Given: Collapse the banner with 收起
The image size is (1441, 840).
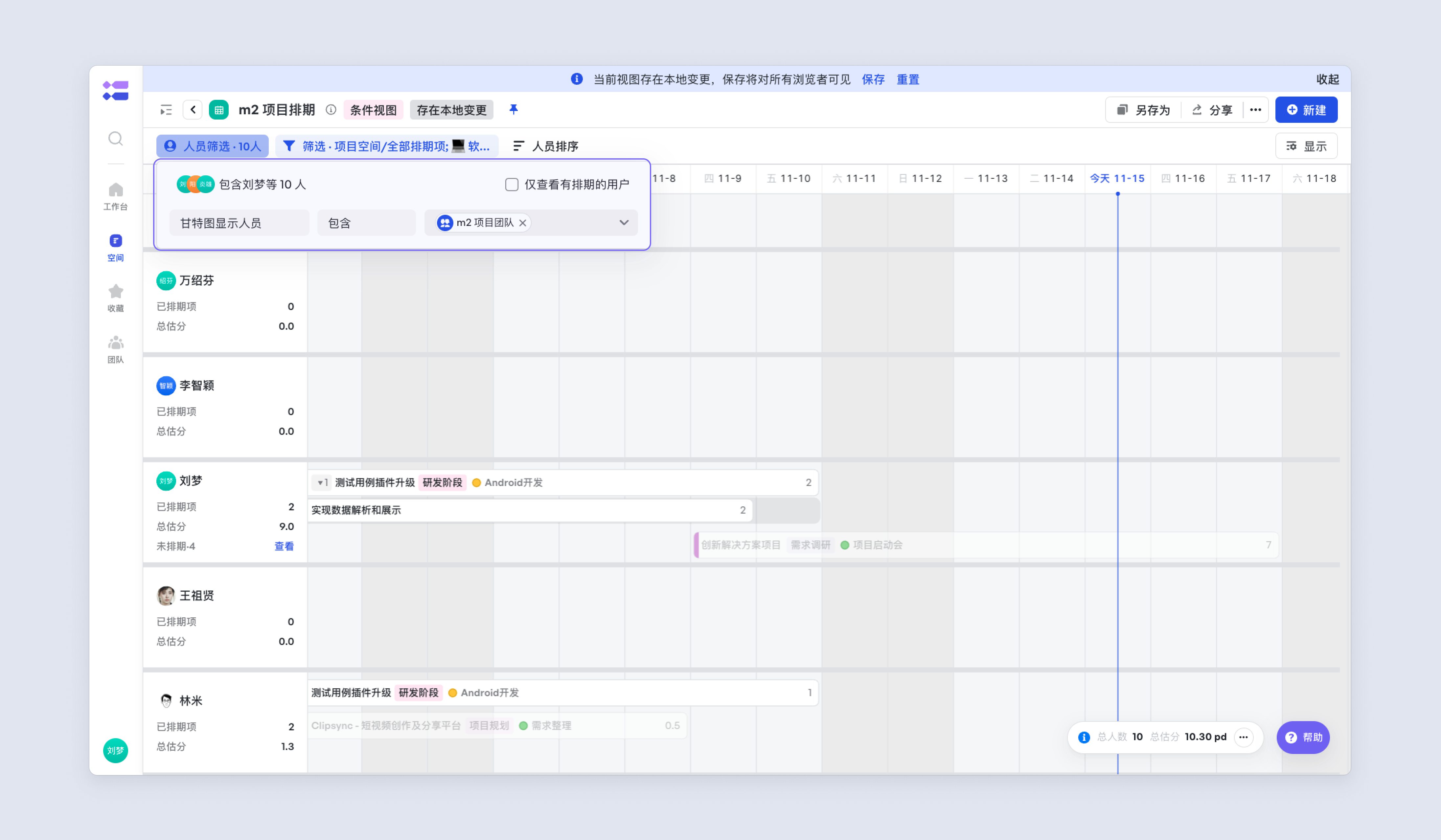Looking at the screenshot, I should click(x=1327, y=79).
